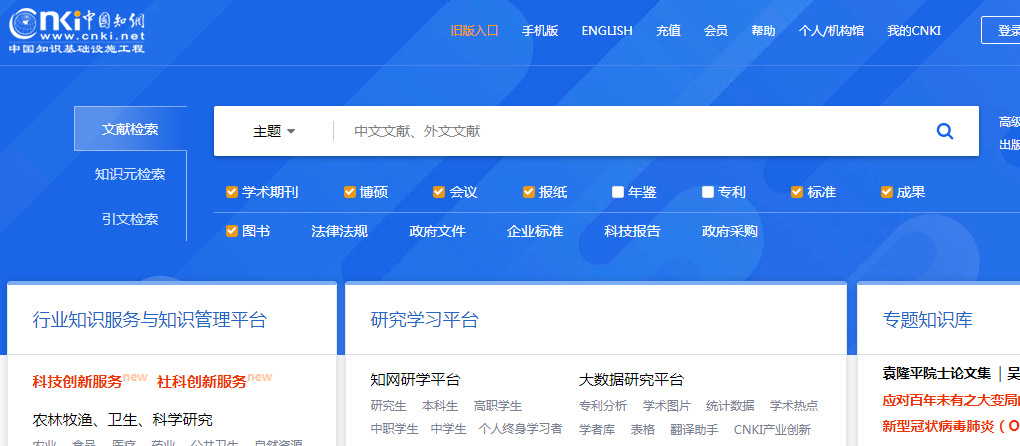Open 知网研学平台 link

click(415, 380)
